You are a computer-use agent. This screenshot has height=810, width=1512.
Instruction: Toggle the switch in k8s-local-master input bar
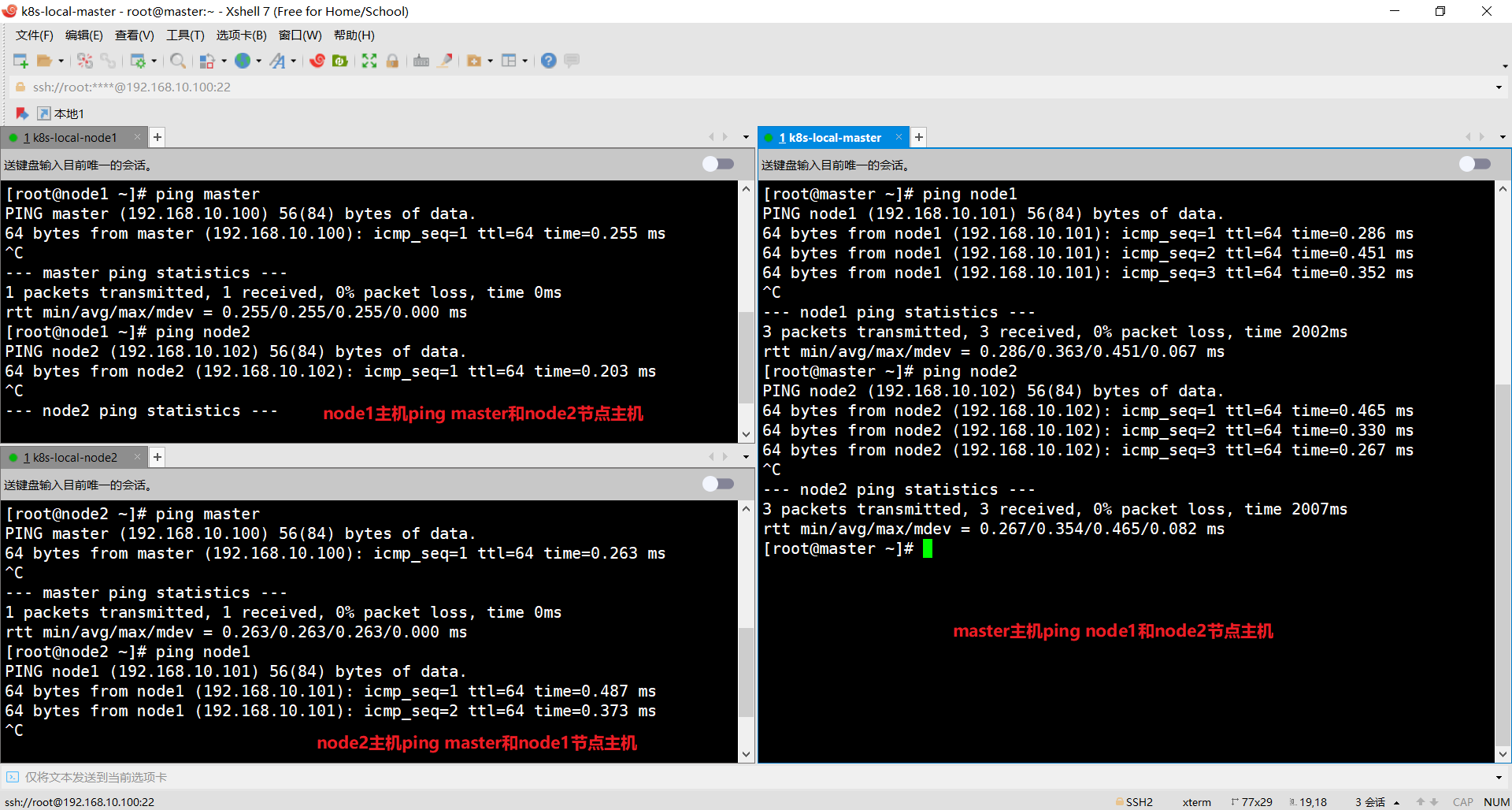pyautogui.click(x=1474, y=164)
